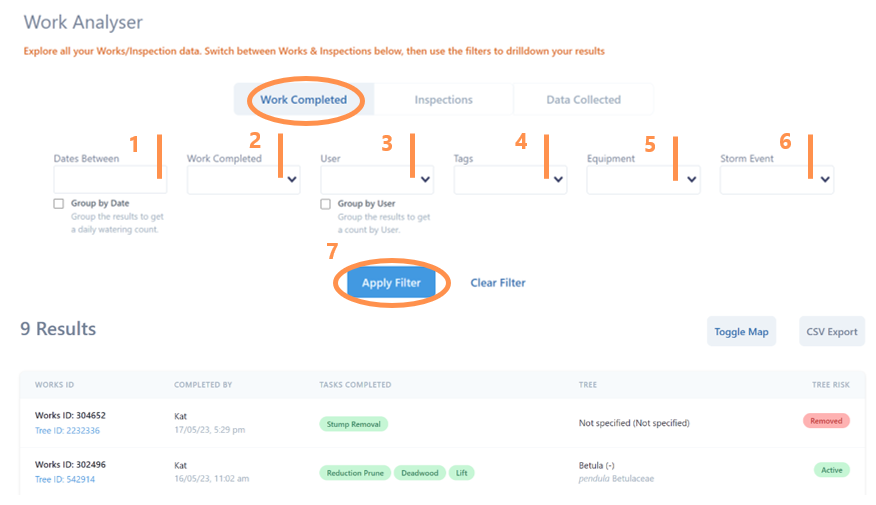Click the Removed tree risk badge

[826, 421]
